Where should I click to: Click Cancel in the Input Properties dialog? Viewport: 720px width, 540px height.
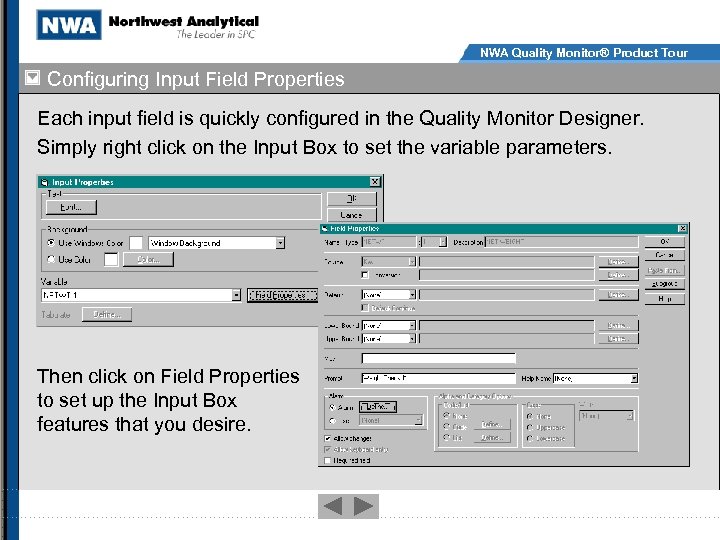coord(352,214)
